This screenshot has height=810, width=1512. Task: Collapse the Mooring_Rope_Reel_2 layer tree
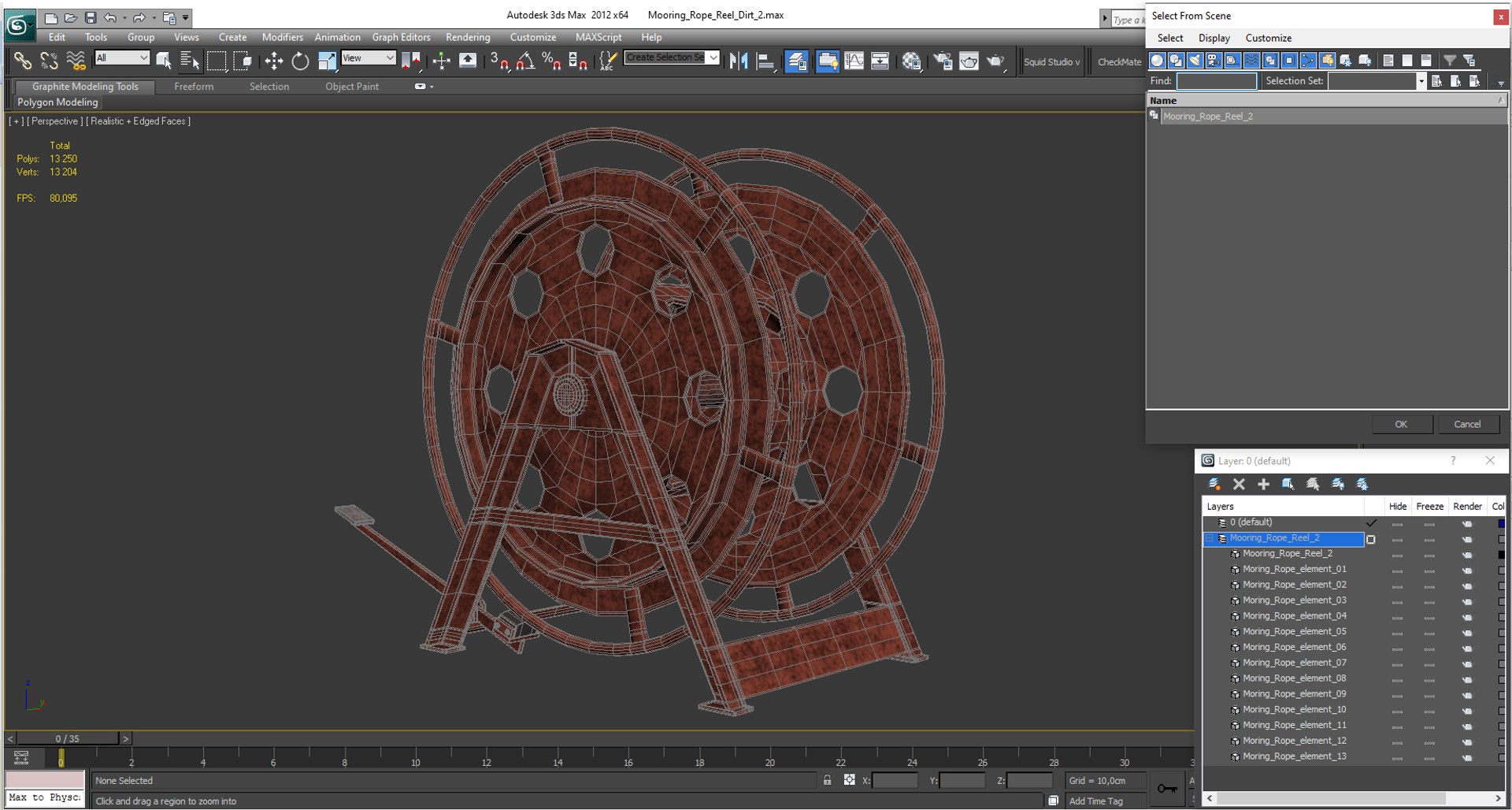tap(1210, 538)
